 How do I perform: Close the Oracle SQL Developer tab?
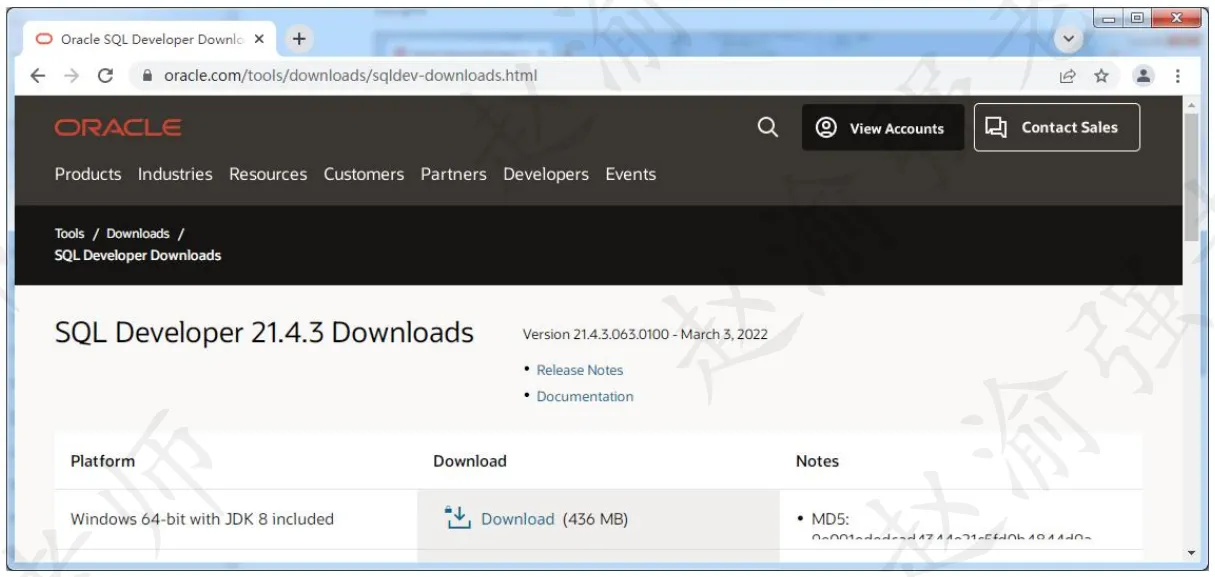click(x=259, y=40)
